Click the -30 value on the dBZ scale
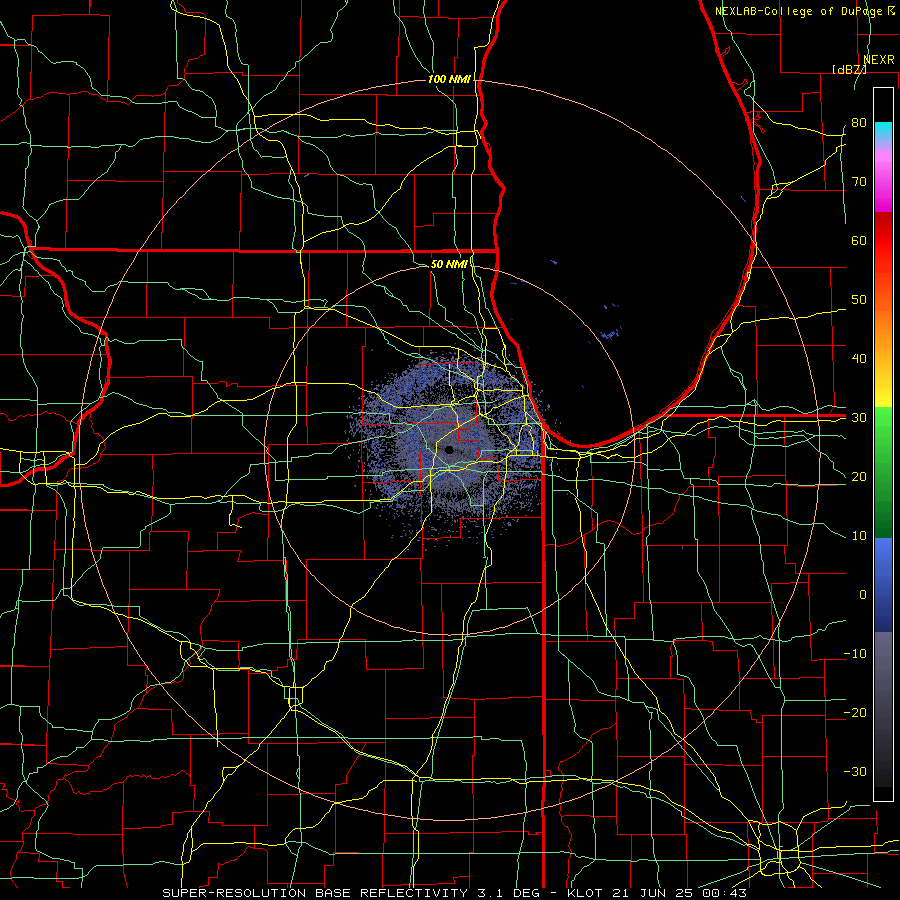This screenshot has height=900, width=900. (855, 771)
